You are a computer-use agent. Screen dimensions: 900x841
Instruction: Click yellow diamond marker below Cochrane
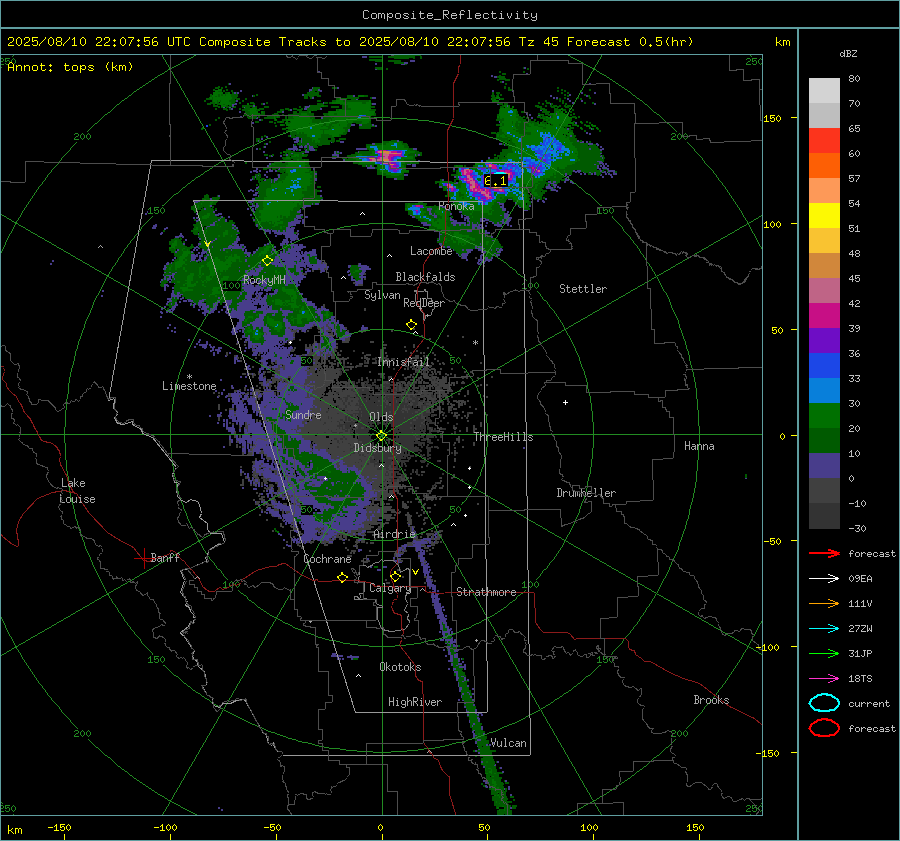pos(342,577)
